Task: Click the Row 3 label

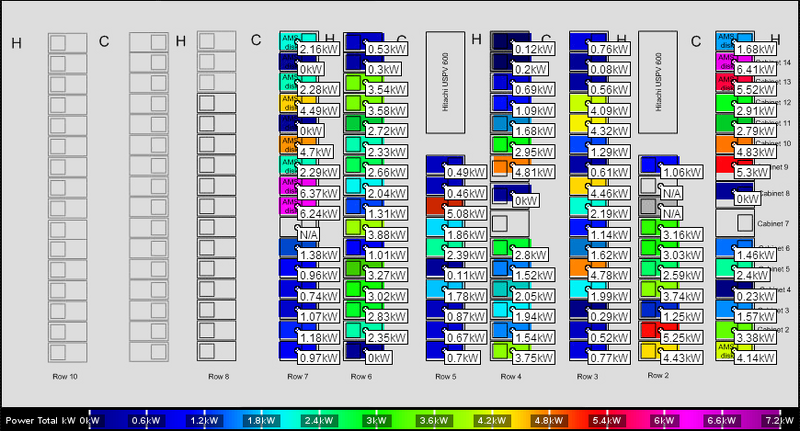Action: point(587,376)
